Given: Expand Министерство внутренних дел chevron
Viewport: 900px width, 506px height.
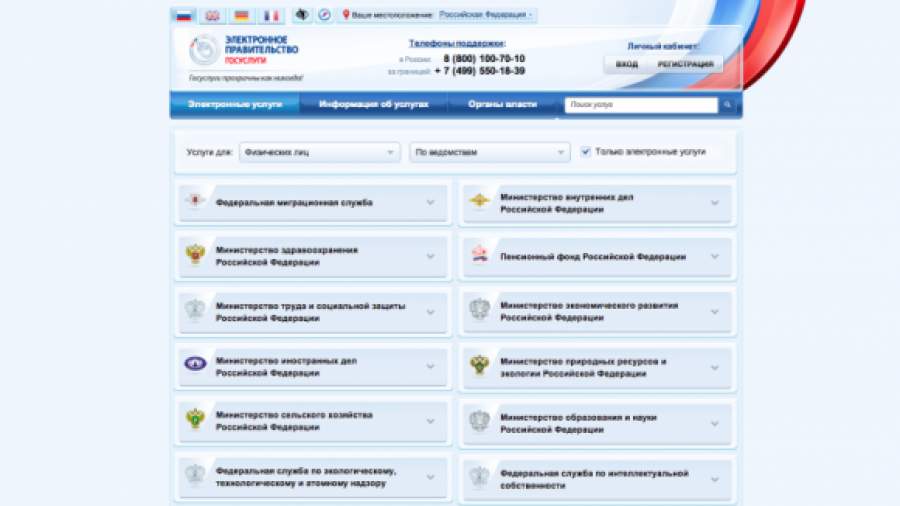Looking at the screenshot, I should click(715, 203).
